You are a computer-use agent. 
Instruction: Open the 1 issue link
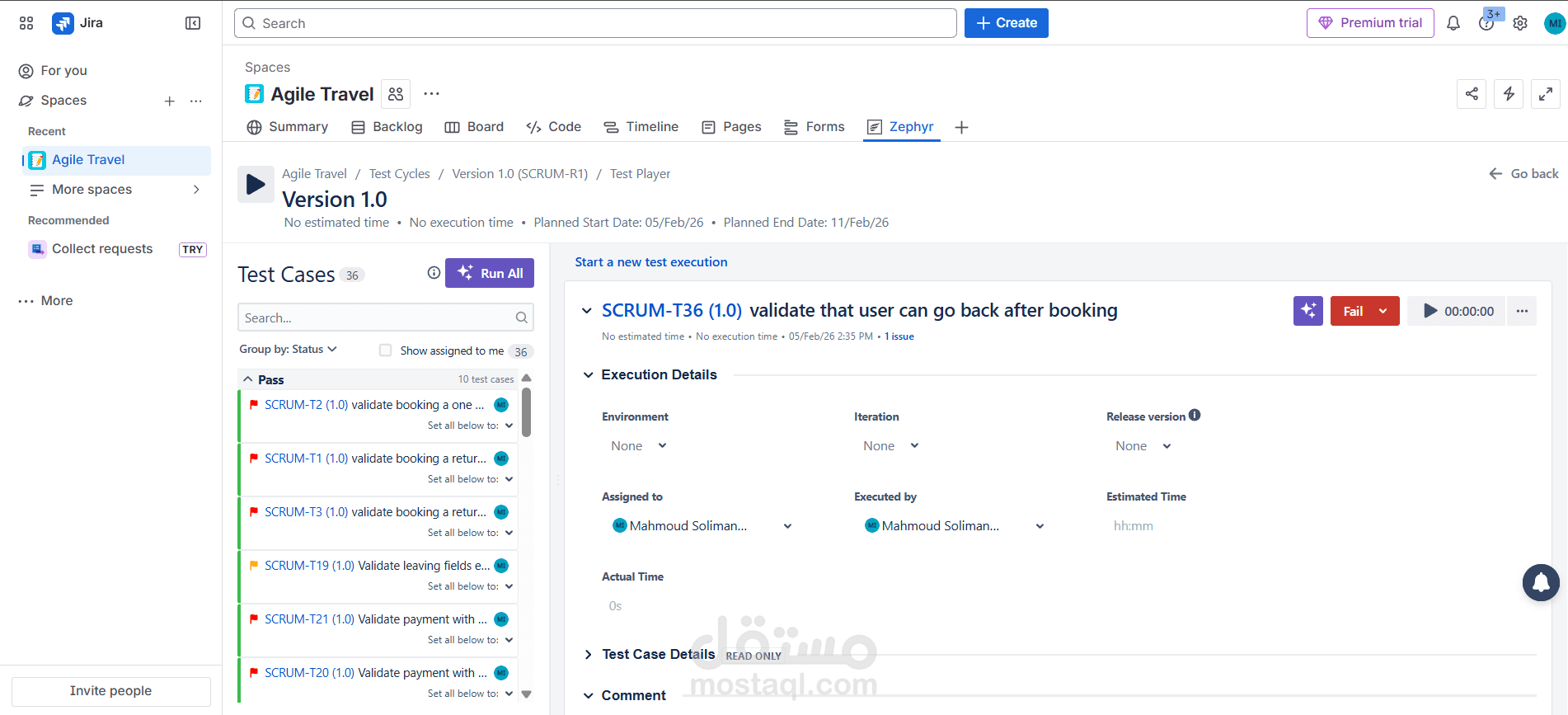coord(899,336)
